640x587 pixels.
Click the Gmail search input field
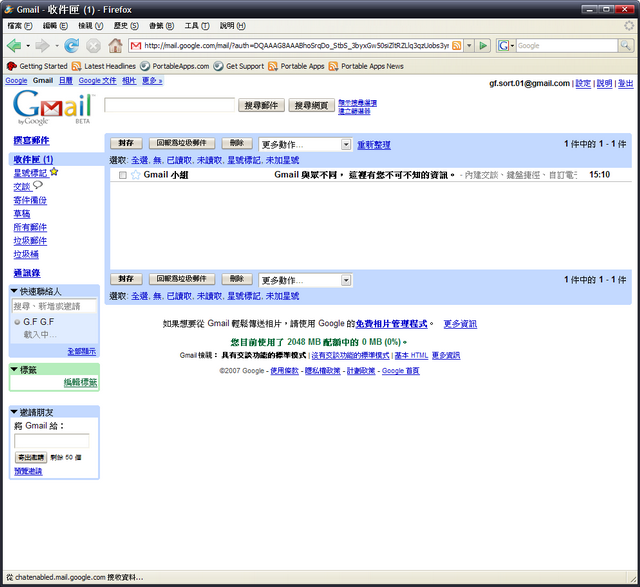click(169, 105)
